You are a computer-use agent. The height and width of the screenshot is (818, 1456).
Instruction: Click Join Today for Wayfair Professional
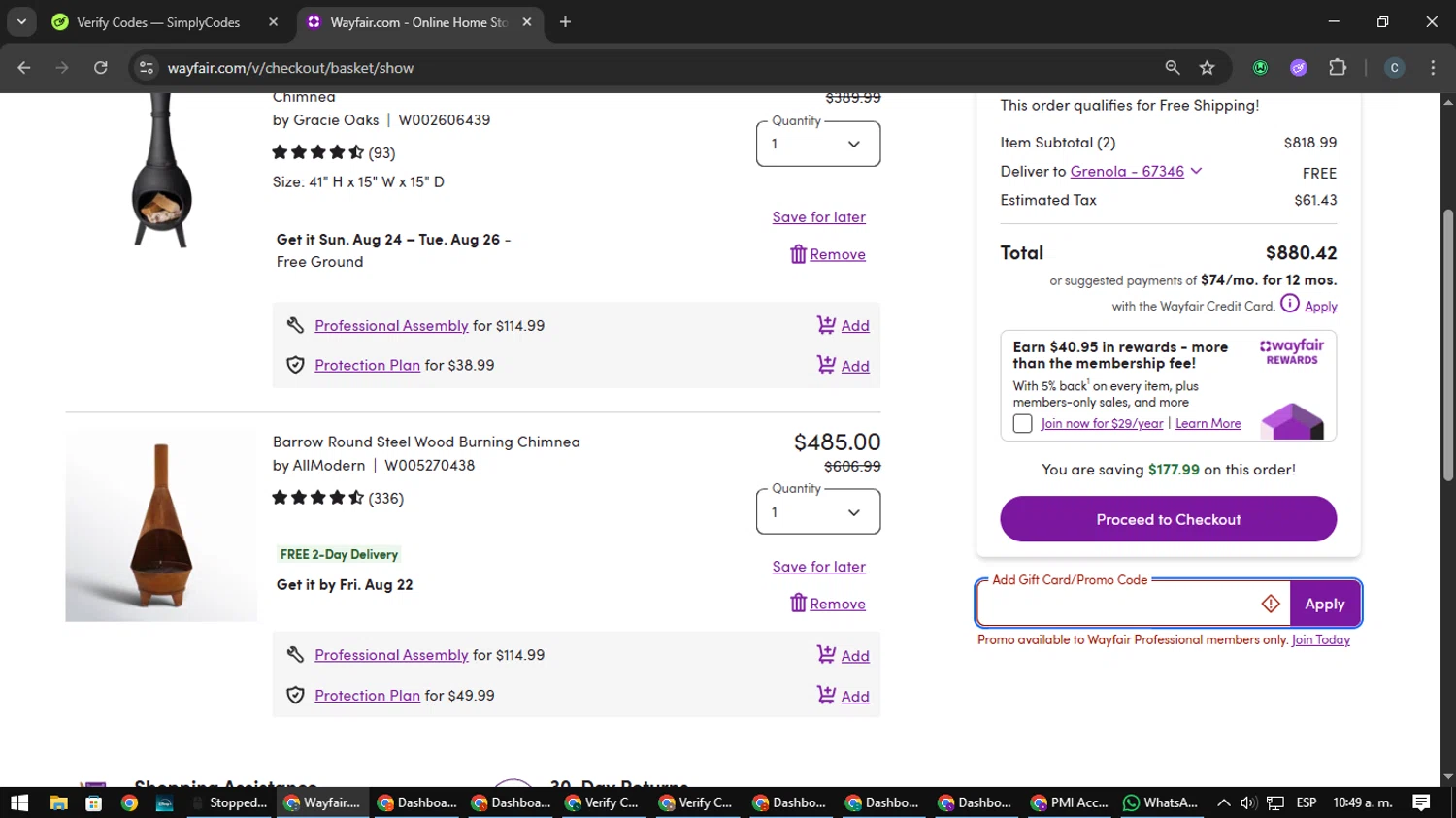(1320, 640)
